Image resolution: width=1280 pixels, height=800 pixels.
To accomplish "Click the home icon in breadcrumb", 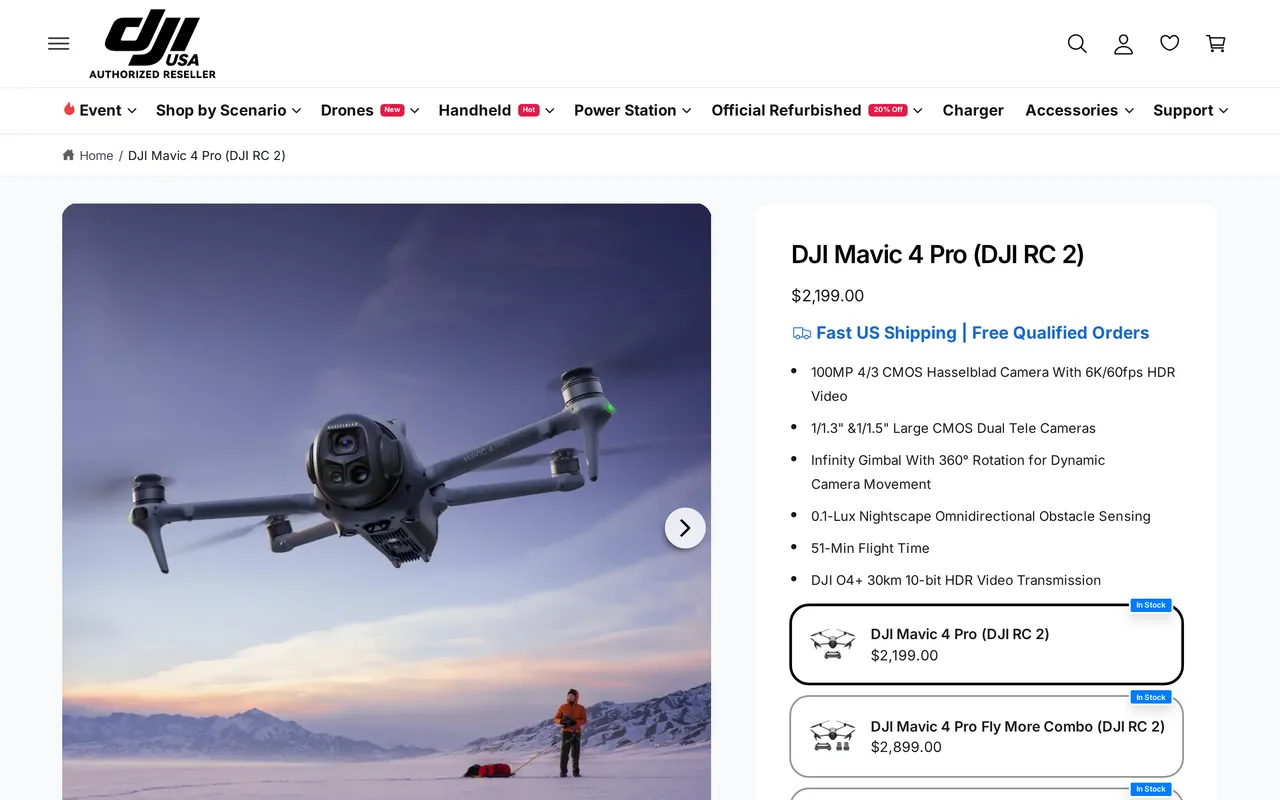I will 68,155.
